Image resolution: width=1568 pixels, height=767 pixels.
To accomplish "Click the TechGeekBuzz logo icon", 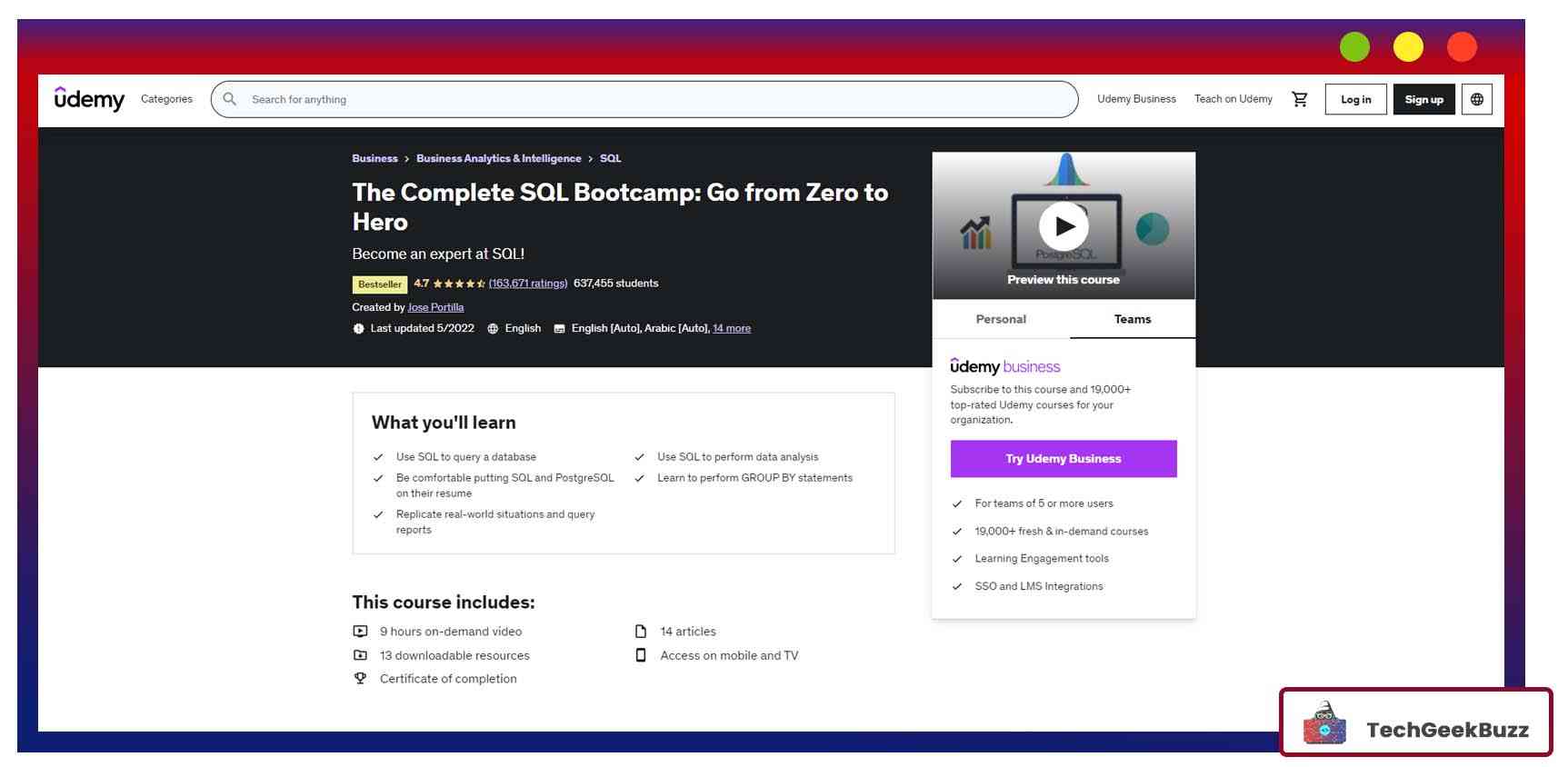I will 1324,724.
